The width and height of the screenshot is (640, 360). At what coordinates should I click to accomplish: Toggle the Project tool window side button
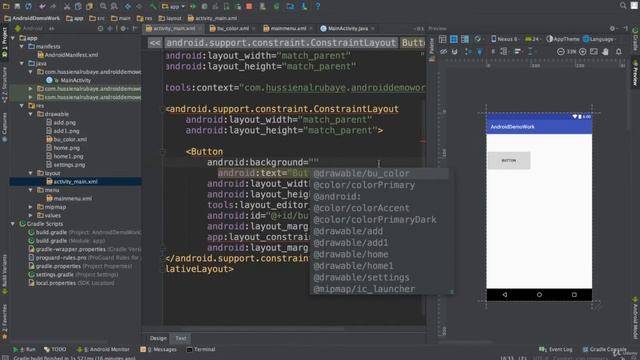[x=4, y=43]
